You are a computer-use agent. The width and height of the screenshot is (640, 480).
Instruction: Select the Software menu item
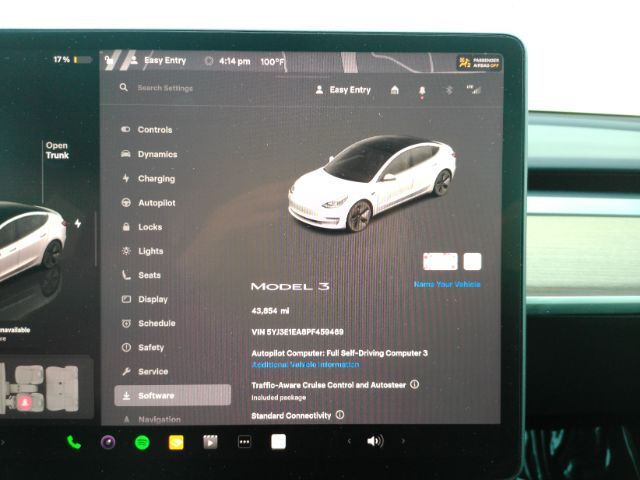click(x=172, y=396)
